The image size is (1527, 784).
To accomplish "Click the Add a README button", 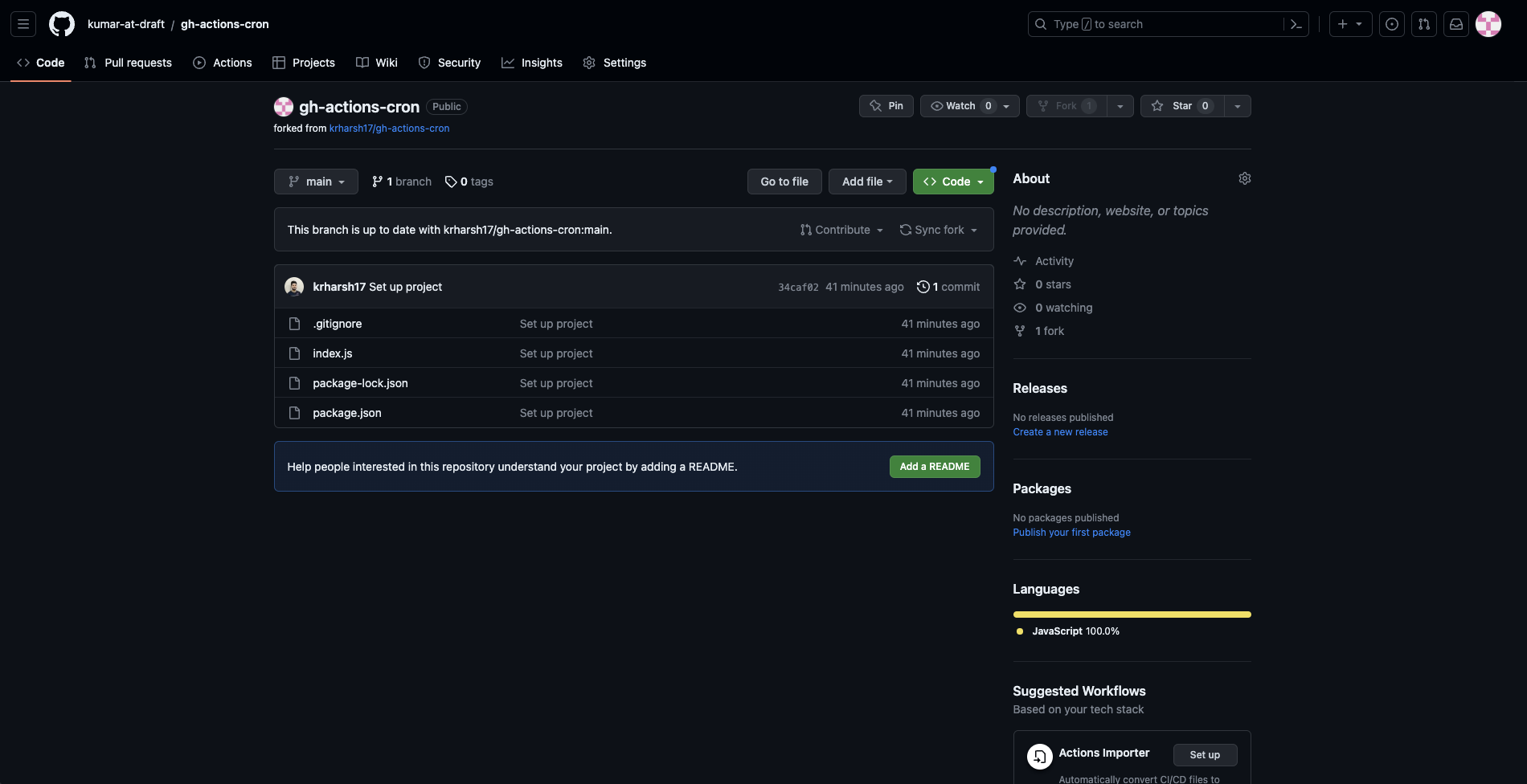I will pos(934,467).
